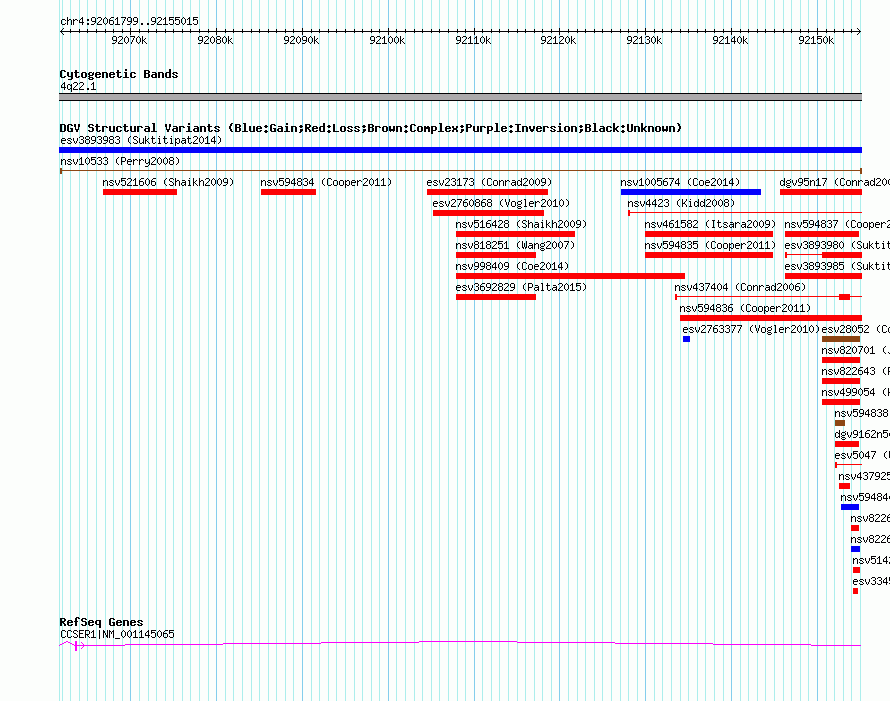Select the nsv10533 (Perry2008) variant label

(120, 161)
